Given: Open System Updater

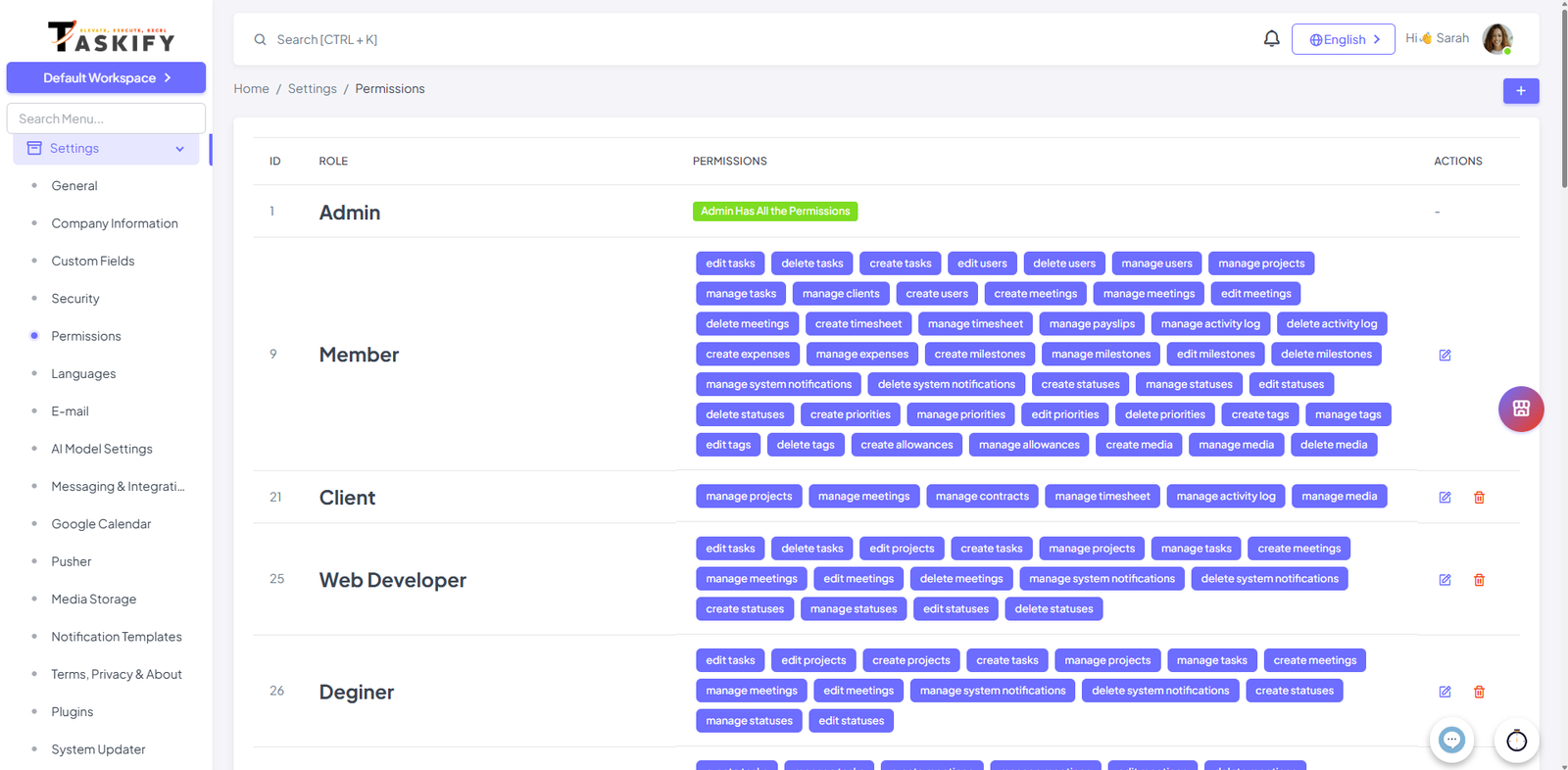Looking at the screenshot, I should pyautogui.click(x=98, y=749).
